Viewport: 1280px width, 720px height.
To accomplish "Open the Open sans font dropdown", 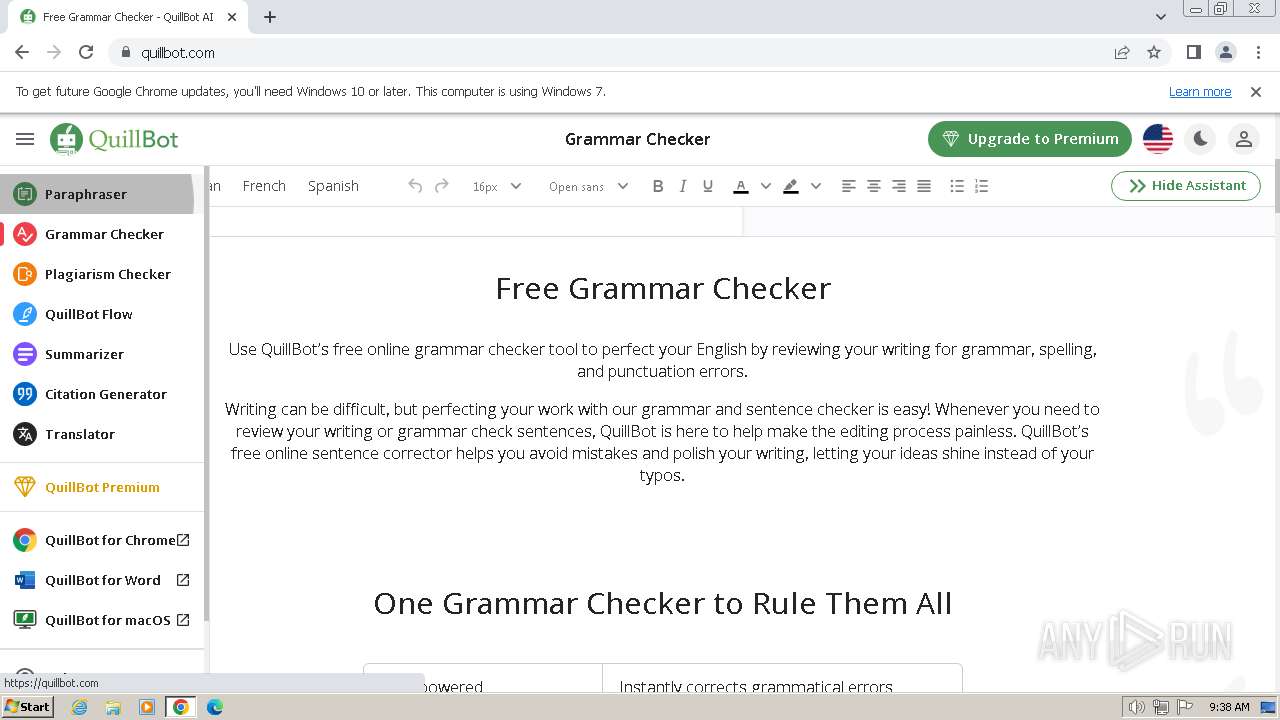I will [588, 186].
